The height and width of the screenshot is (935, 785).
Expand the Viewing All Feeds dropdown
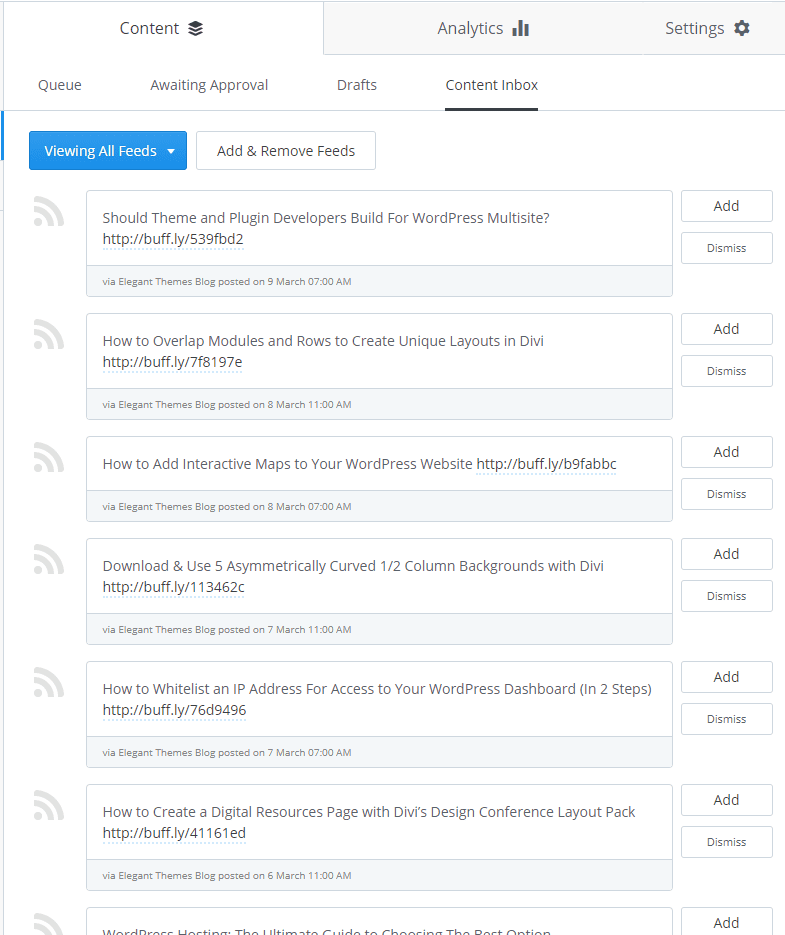pos(108,151)
